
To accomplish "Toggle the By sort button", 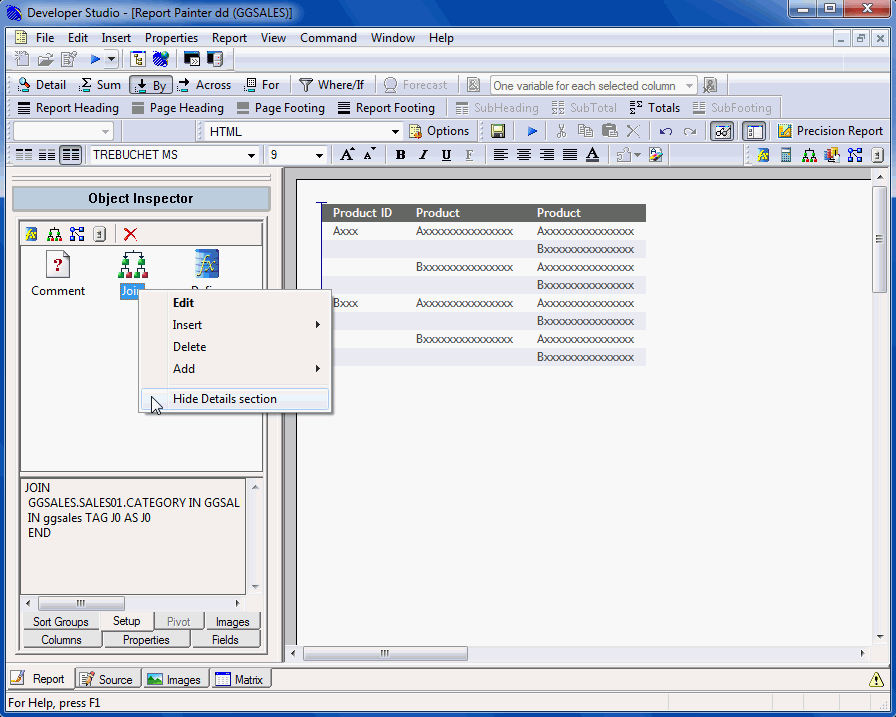I will coord(151,85).
